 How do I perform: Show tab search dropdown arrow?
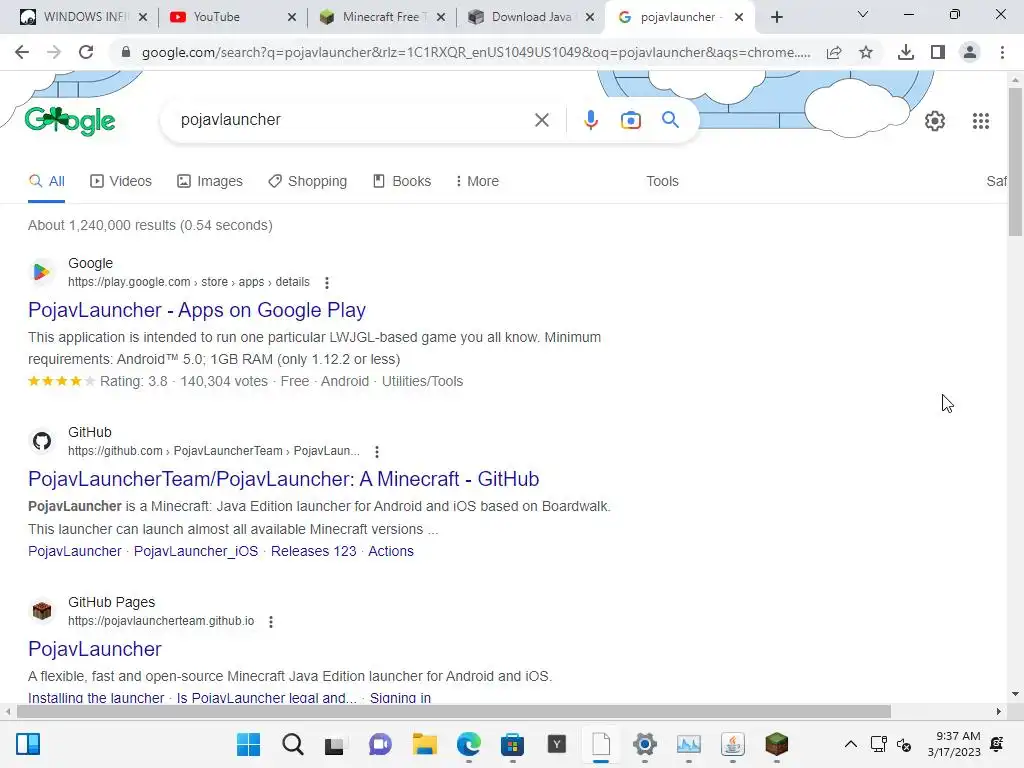(863, 14)
